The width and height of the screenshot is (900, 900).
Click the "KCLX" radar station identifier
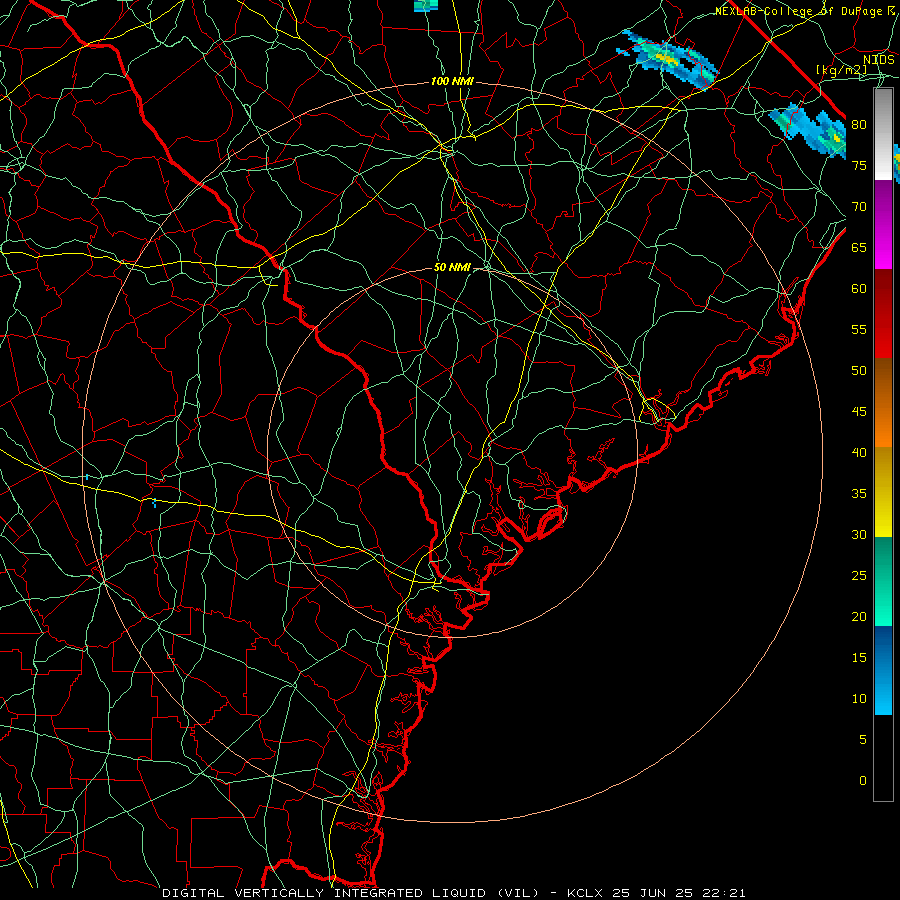(585, 893)
